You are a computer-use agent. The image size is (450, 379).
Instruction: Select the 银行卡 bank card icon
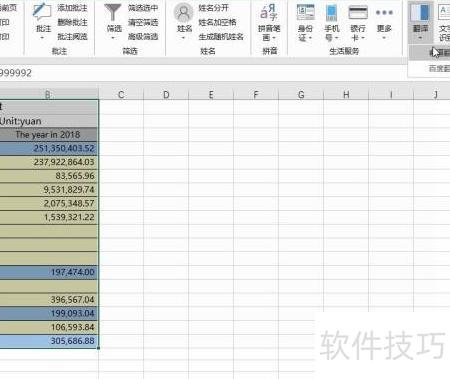(x=358, y=13)
